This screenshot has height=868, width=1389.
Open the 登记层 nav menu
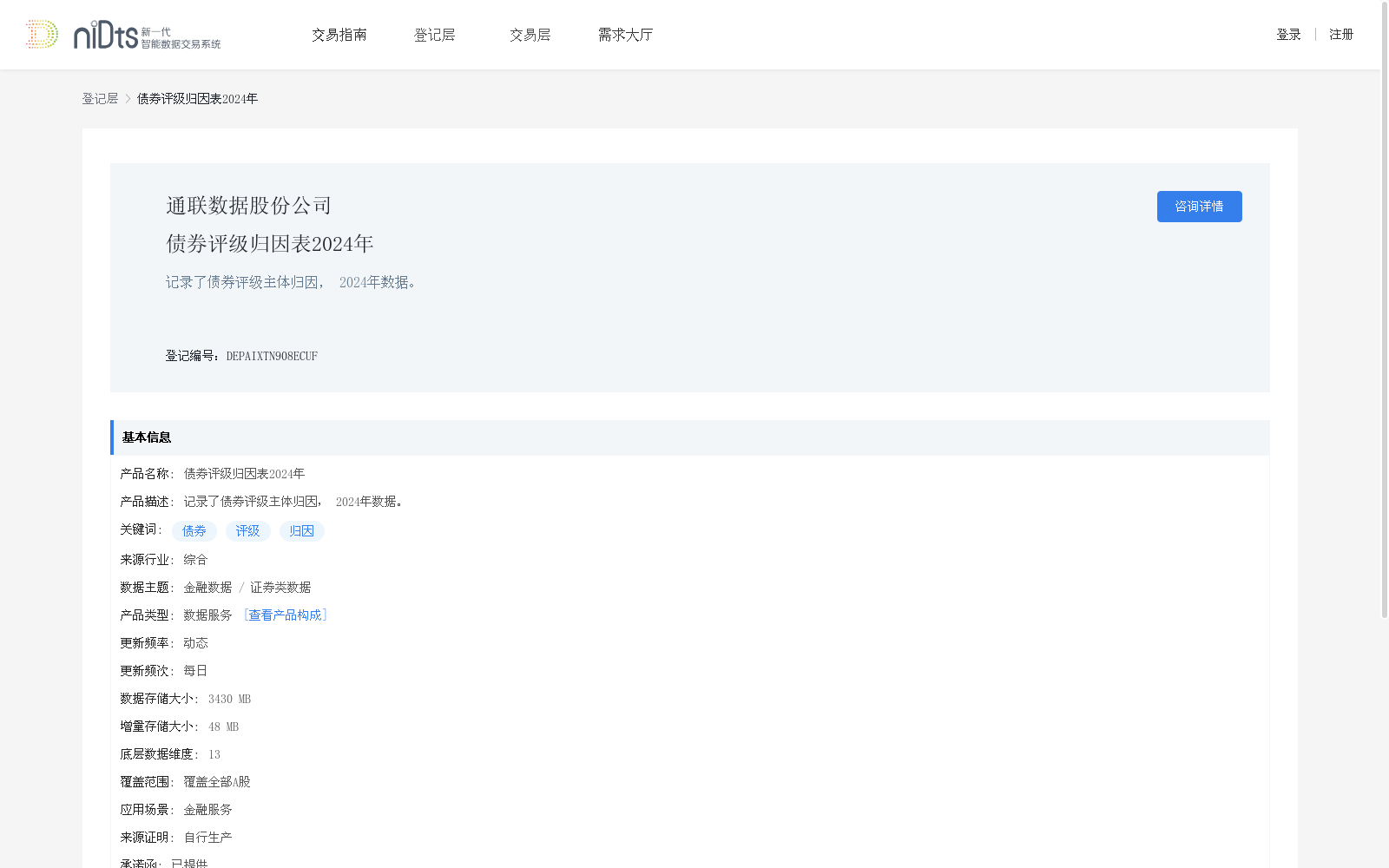point(435,35)
